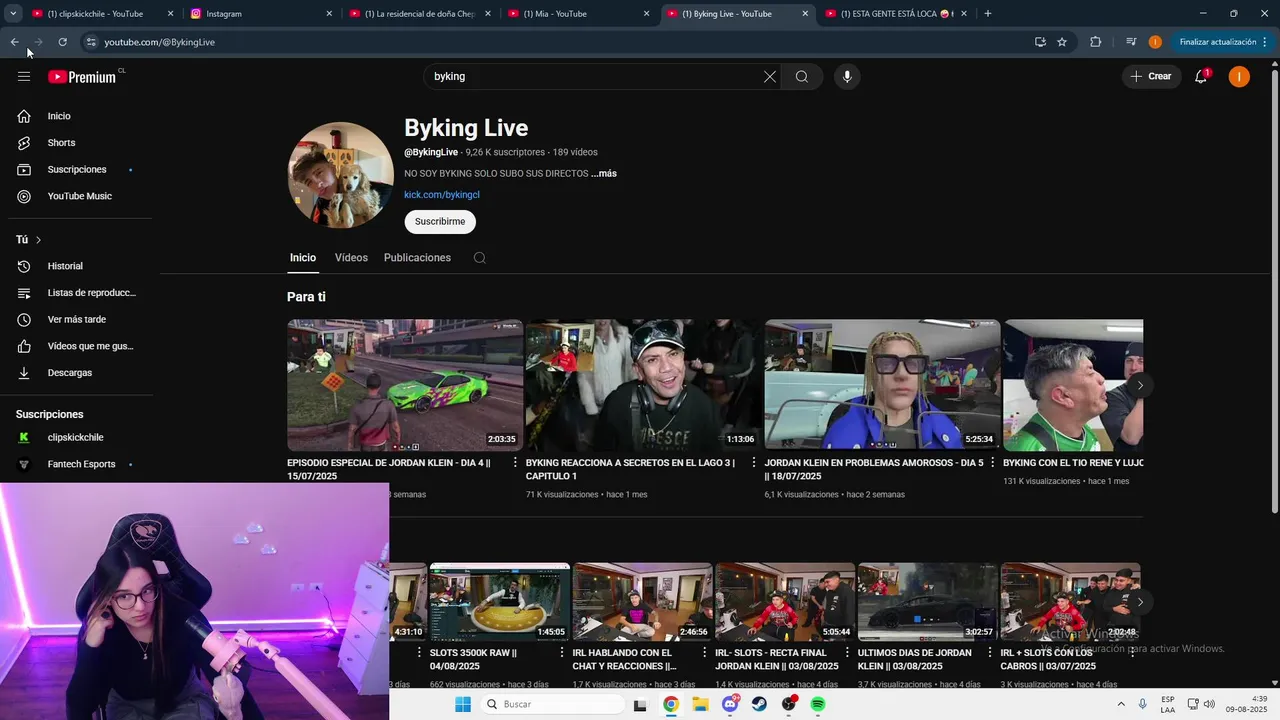Open the notifications bell

[x=1201, y=76]
